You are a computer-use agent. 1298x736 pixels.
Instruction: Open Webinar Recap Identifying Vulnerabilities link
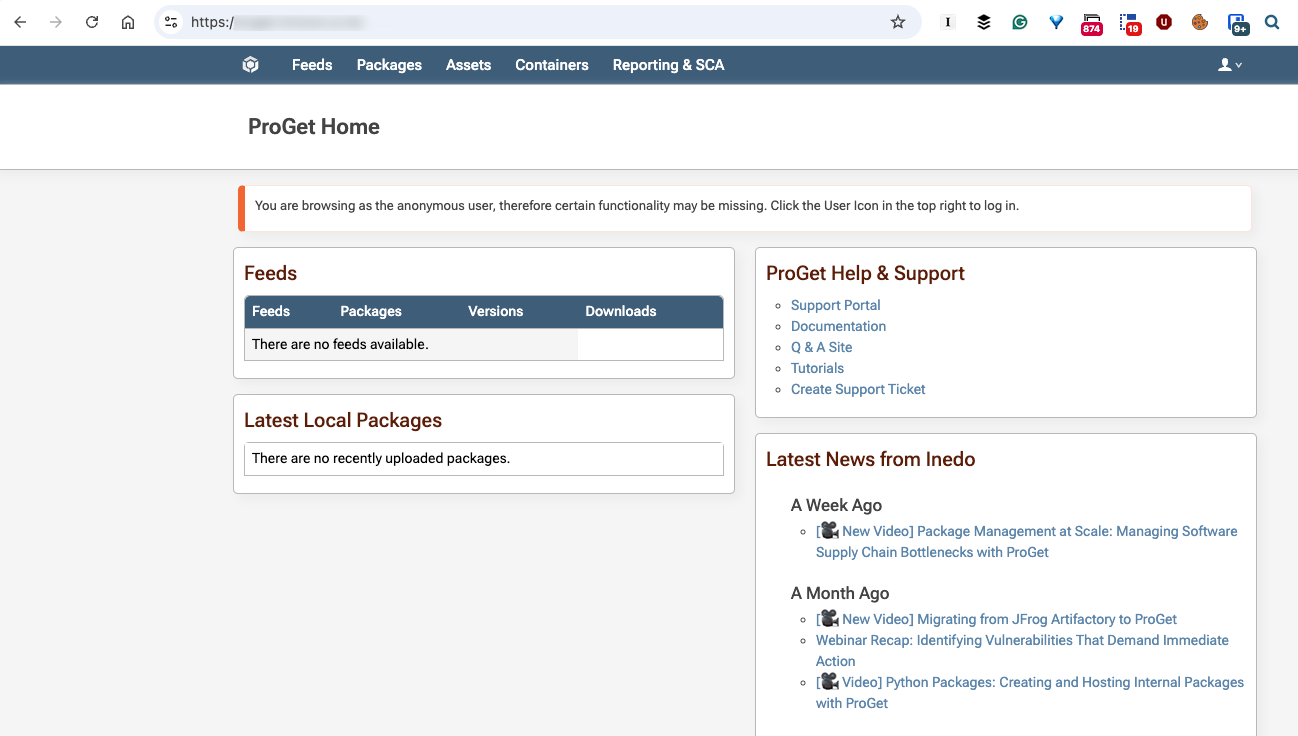[x=1022, y=650]
